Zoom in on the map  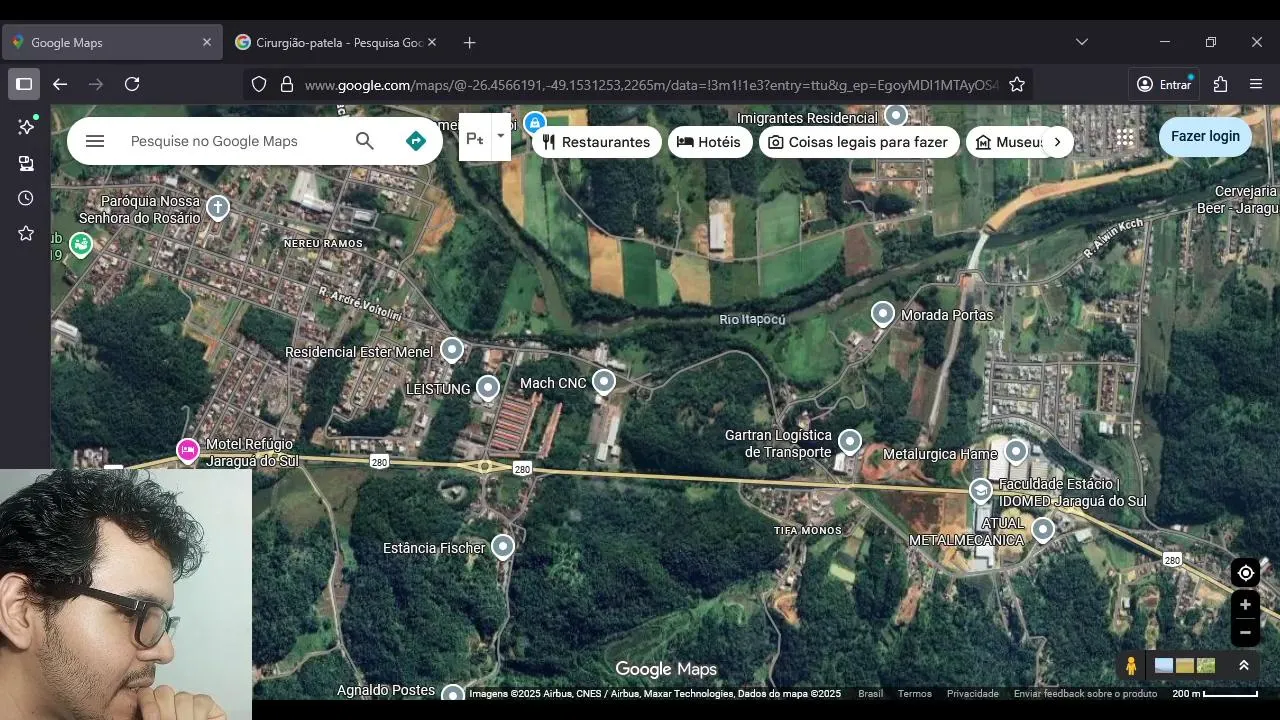[1245, 604]
